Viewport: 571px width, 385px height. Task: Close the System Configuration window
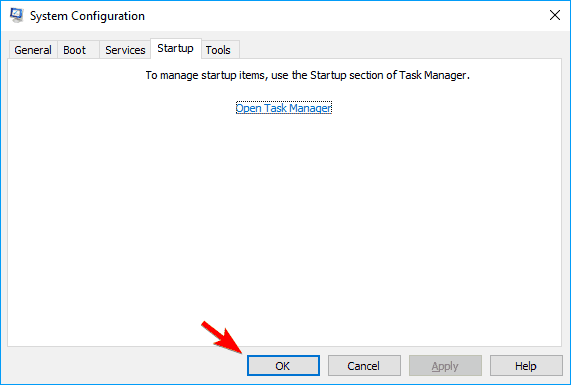[555, 15]
